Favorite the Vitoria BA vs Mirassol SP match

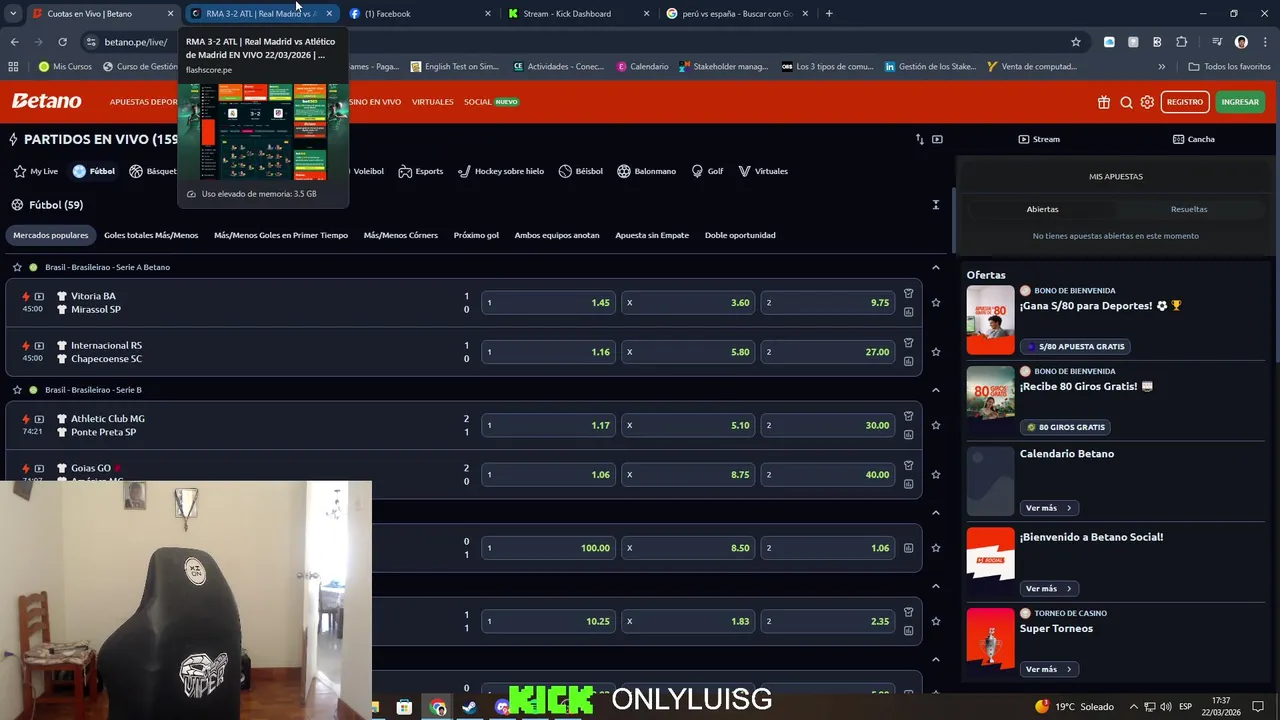click(936, 302)
